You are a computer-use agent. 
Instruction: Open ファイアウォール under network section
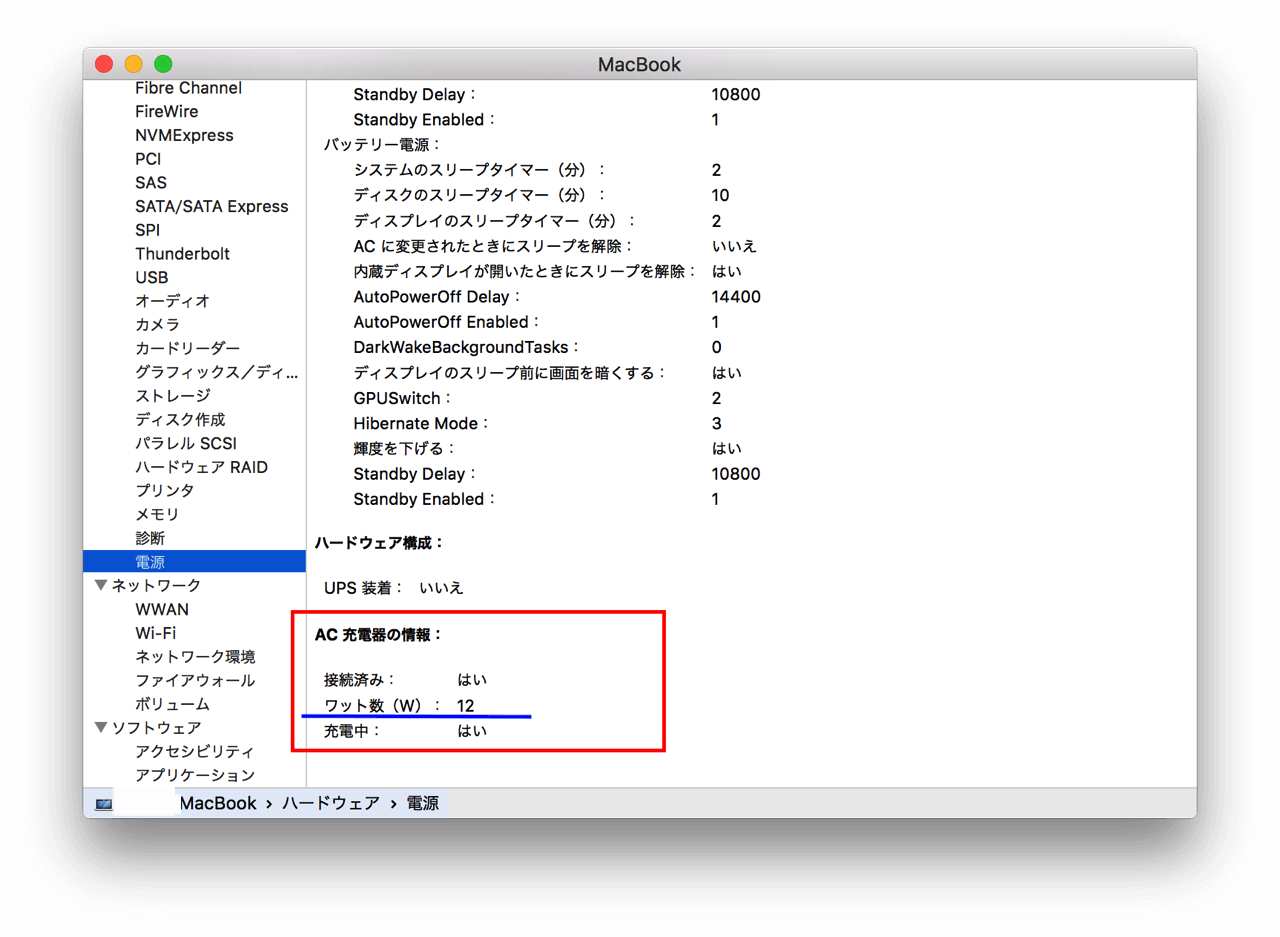(x=195, y=681)
